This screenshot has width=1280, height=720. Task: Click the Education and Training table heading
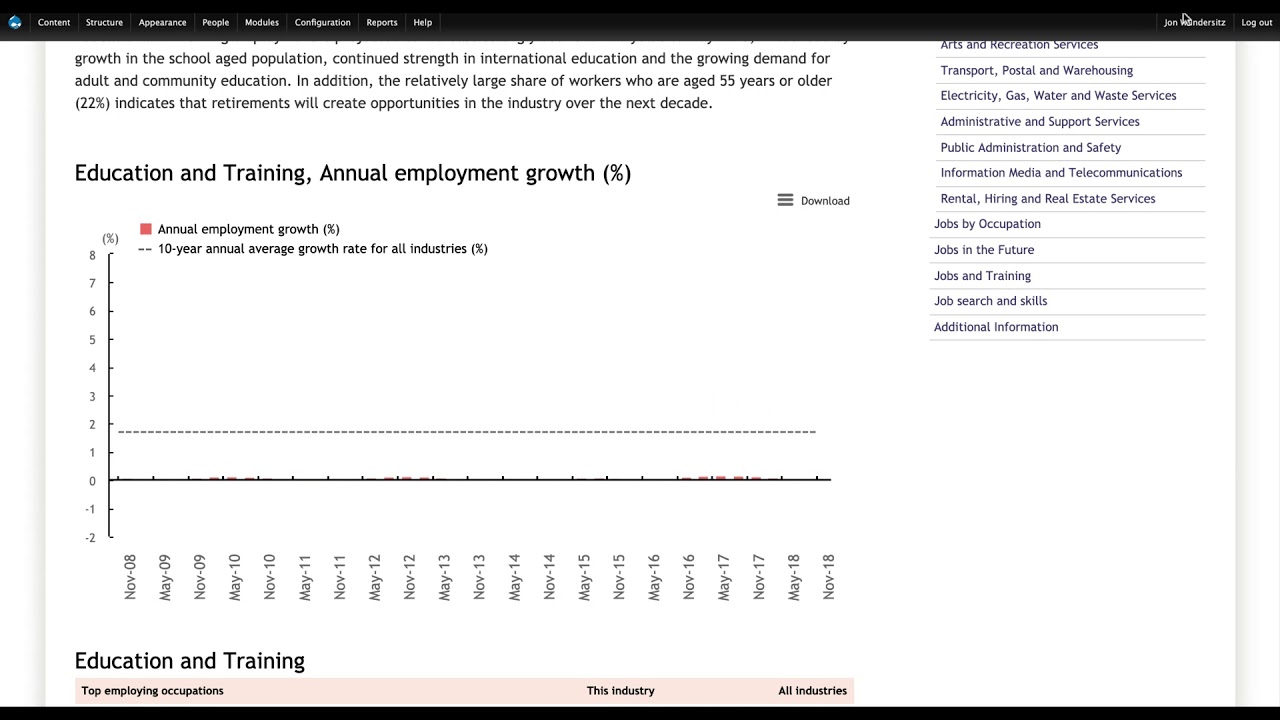[190, 661]
